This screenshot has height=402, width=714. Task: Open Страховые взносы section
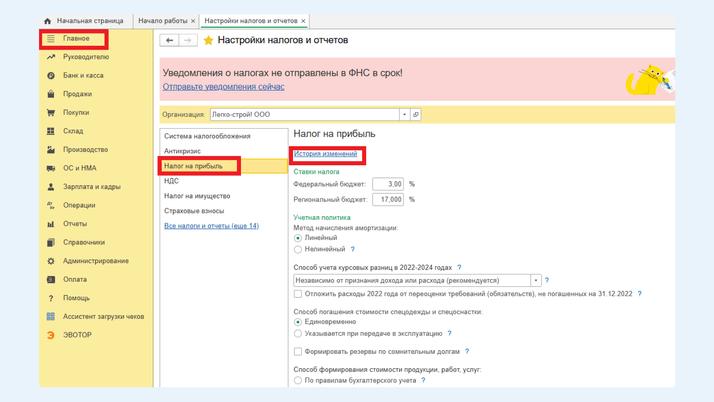click(x=194, y=211)
